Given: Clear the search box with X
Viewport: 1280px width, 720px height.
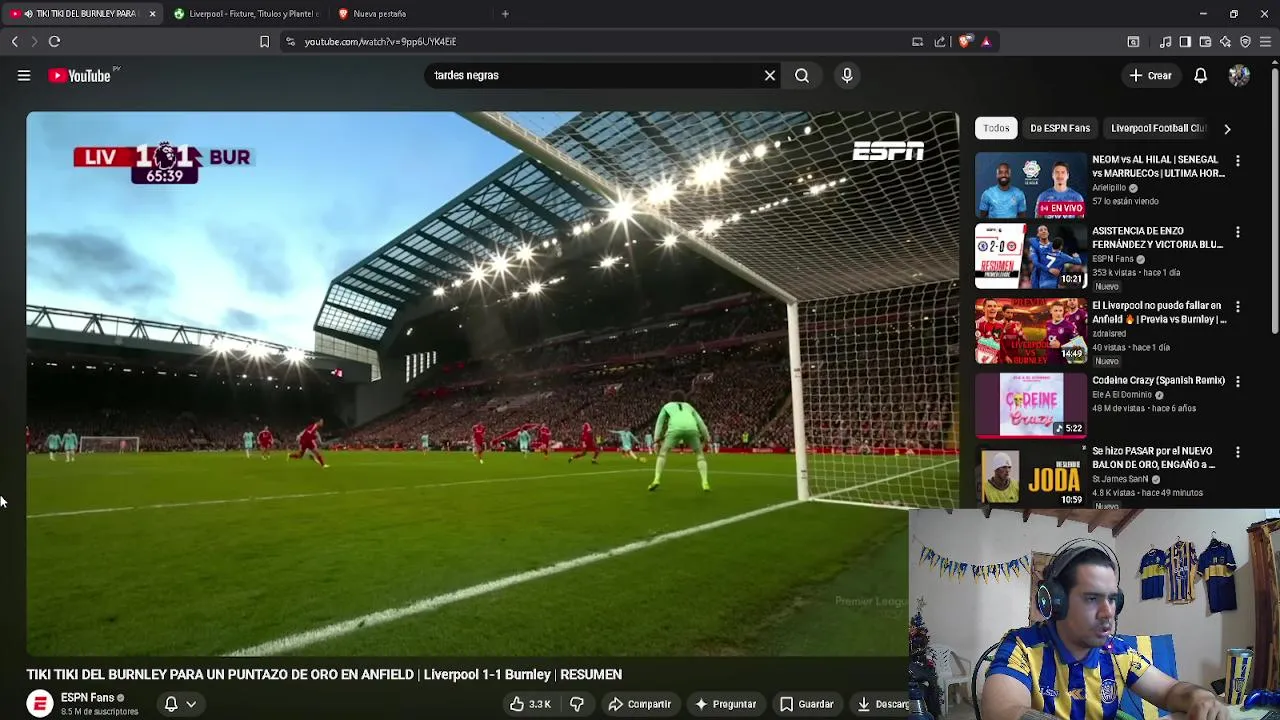Looking at the screenshot, I should [x=770, y=75].
